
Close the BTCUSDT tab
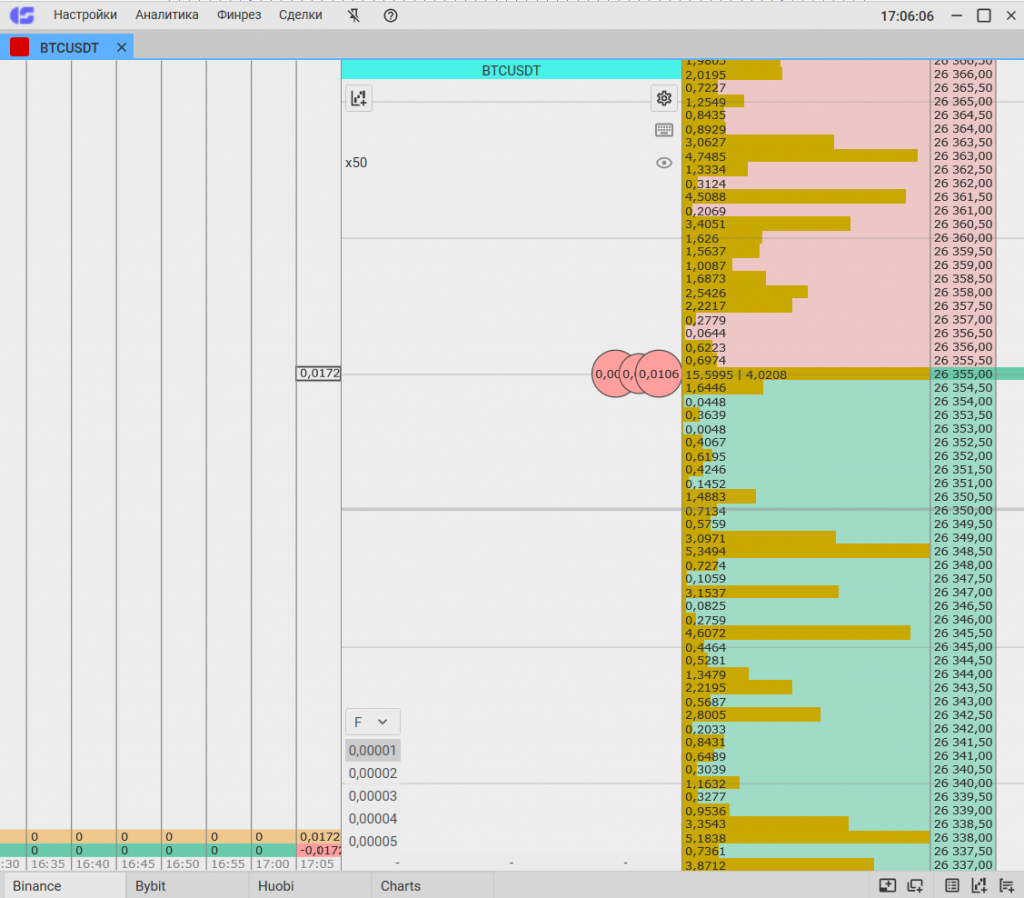click(122, 47)
